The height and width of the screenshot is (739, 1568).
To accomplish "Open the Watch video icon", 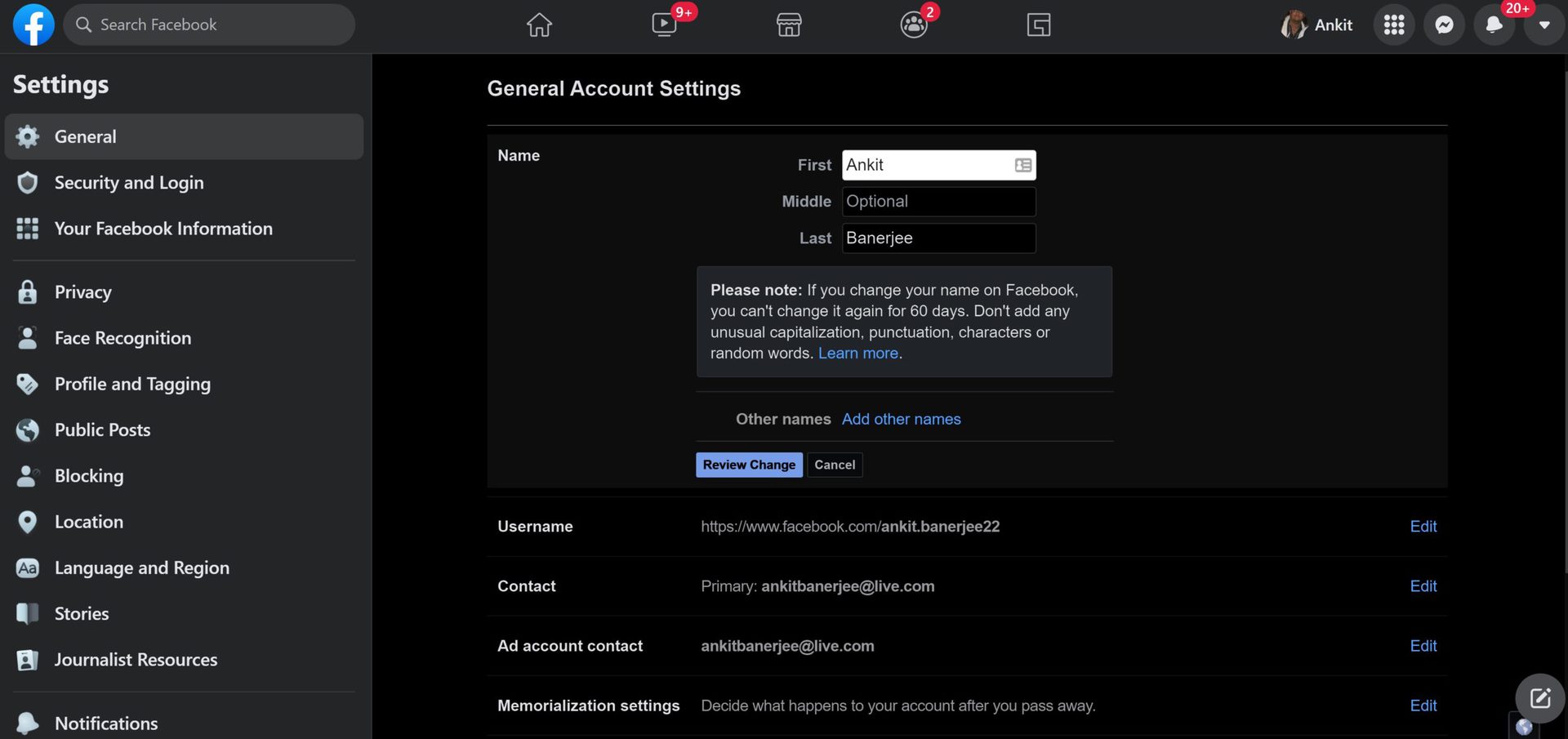I will [664, 24].
